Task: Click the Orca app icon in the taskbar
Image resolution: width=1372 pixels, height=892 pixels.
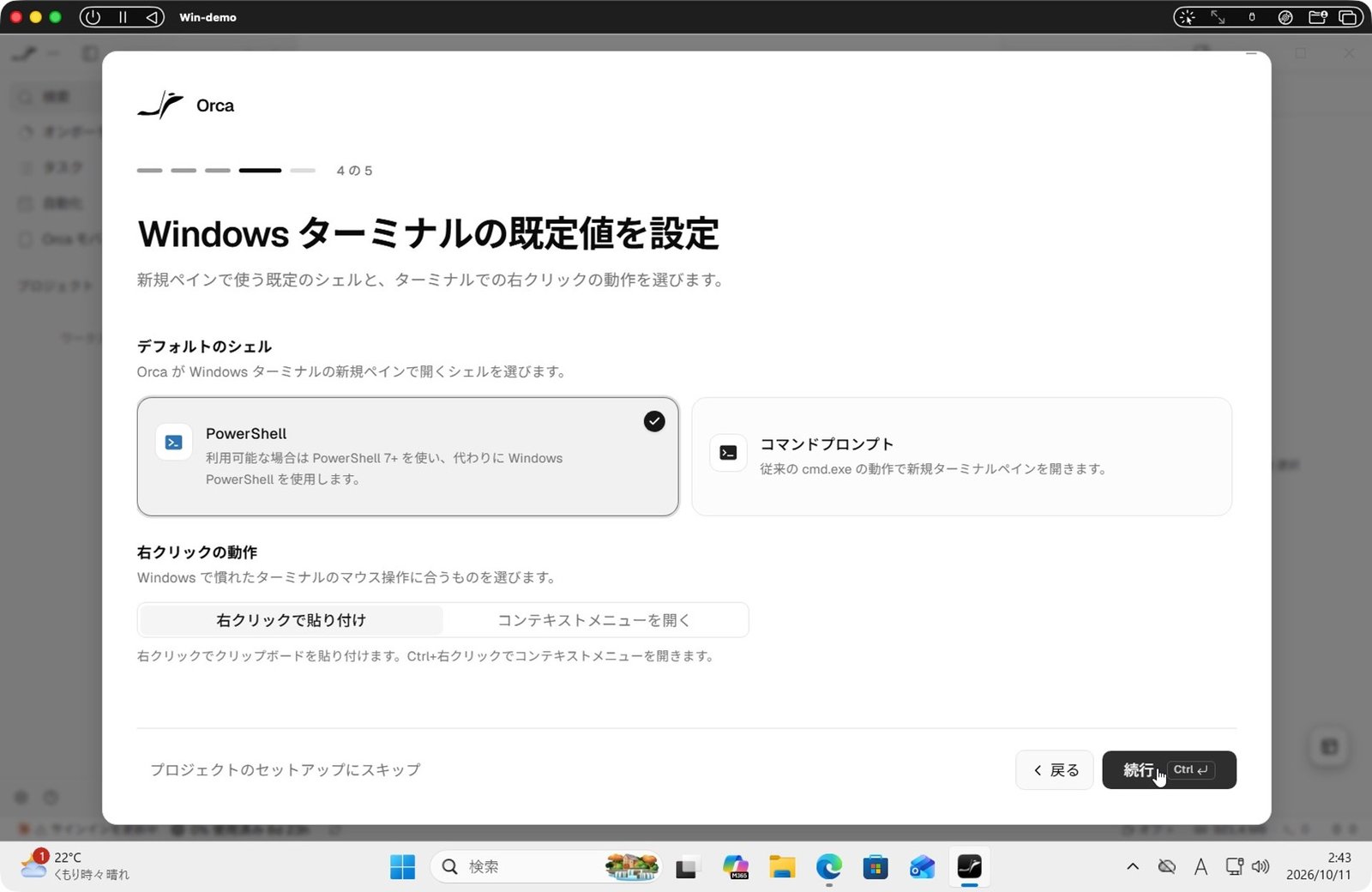Action: tap(969, 867)
